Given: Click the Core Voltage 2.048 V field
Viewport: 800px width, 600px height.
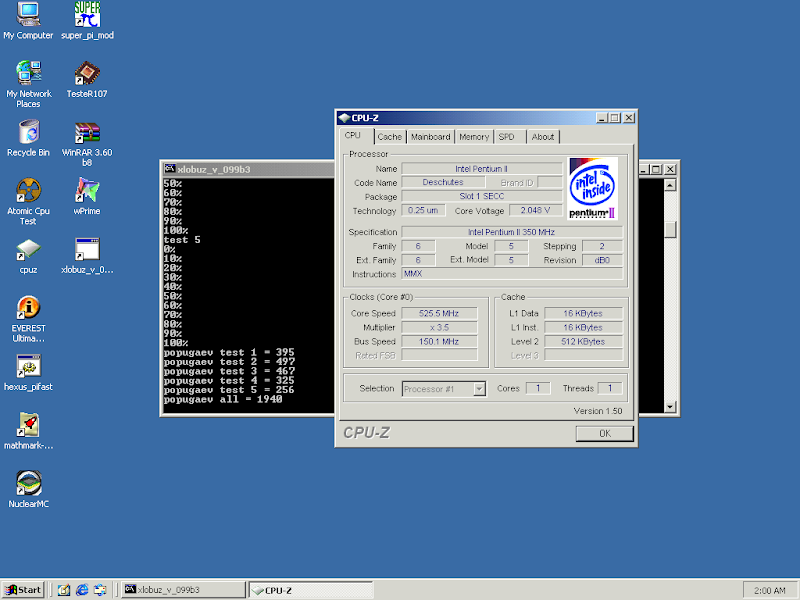Looking at the screenshot, I should 535,210.
